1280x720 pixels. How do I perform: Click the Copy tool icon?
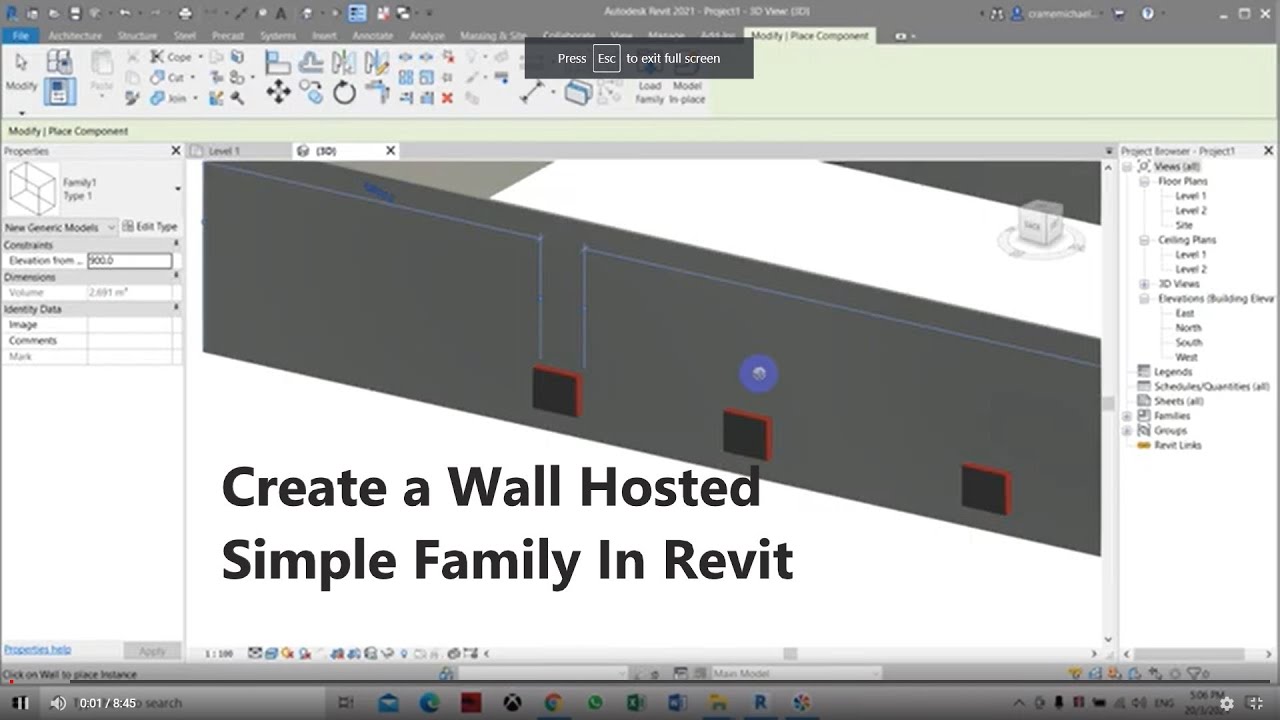pyautogui.click(x=311, y=93)
